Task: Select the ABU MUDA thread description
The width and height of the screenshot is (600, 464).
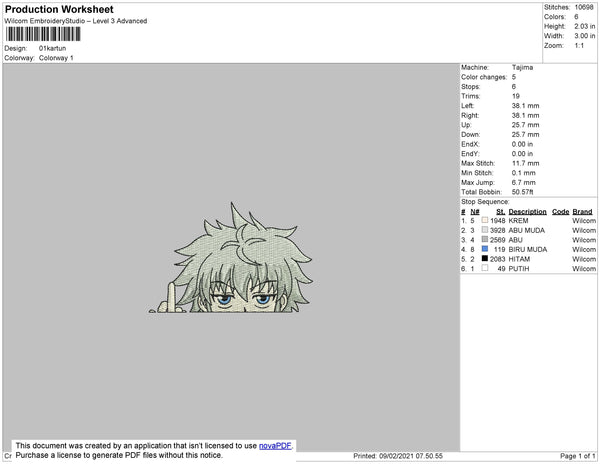Action: [x=527, y=230]
